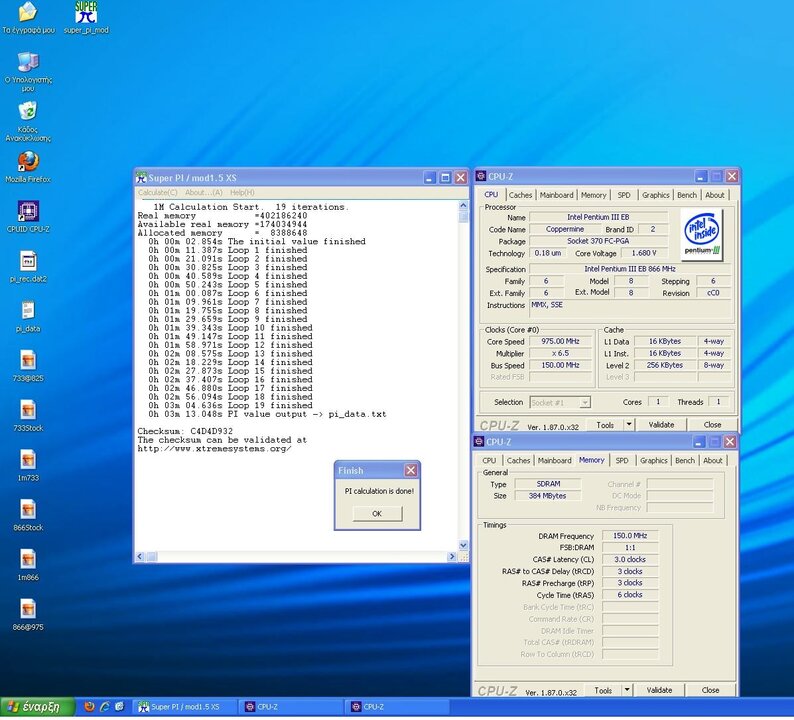Click Tools button in lower CPU-Z

(603, 690)
